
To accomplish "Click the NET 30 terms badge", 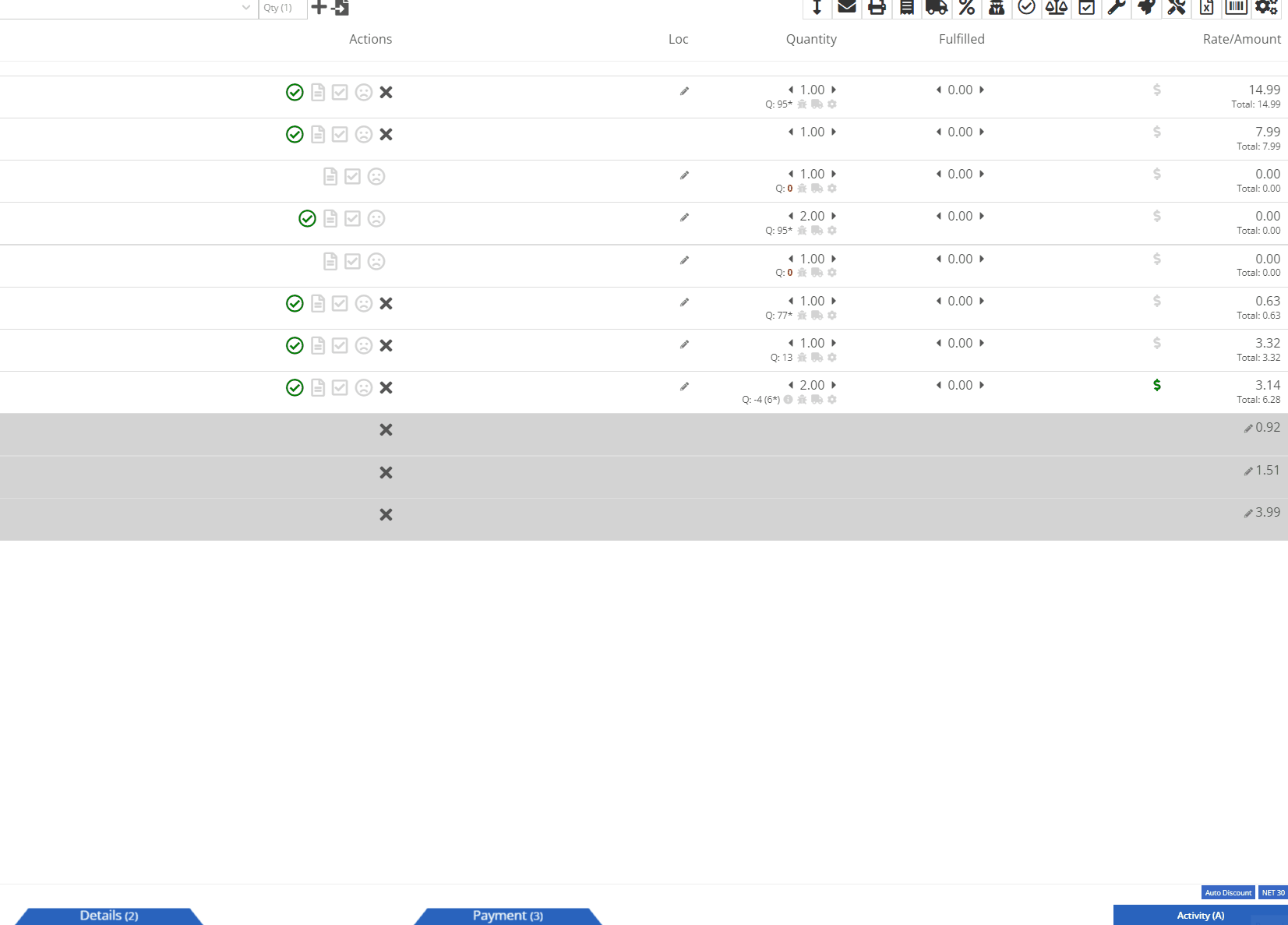I will click(x=1273, y=892).
